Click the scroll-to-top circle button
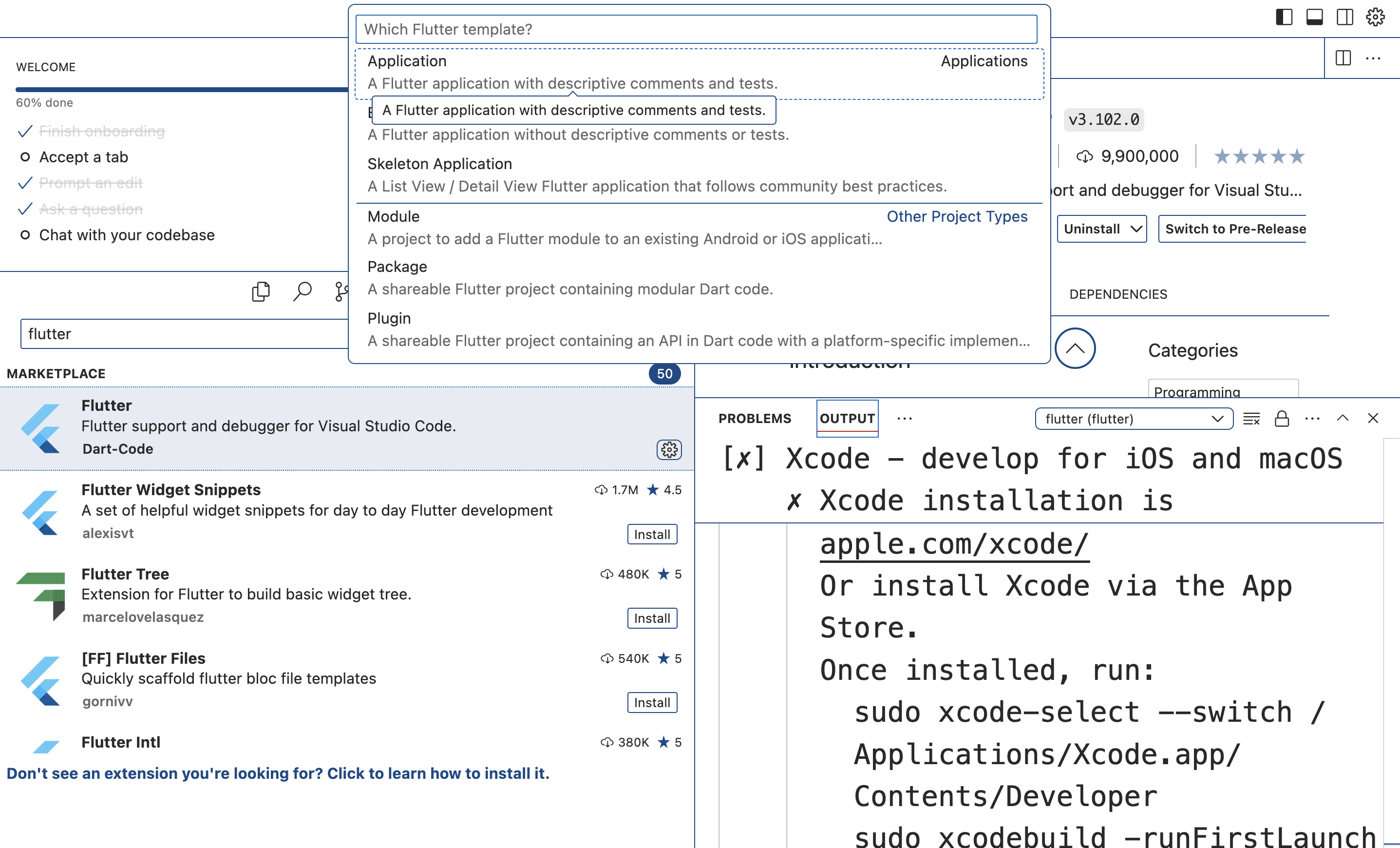This screenshot has height=848, width=1400. (1075, 348)
